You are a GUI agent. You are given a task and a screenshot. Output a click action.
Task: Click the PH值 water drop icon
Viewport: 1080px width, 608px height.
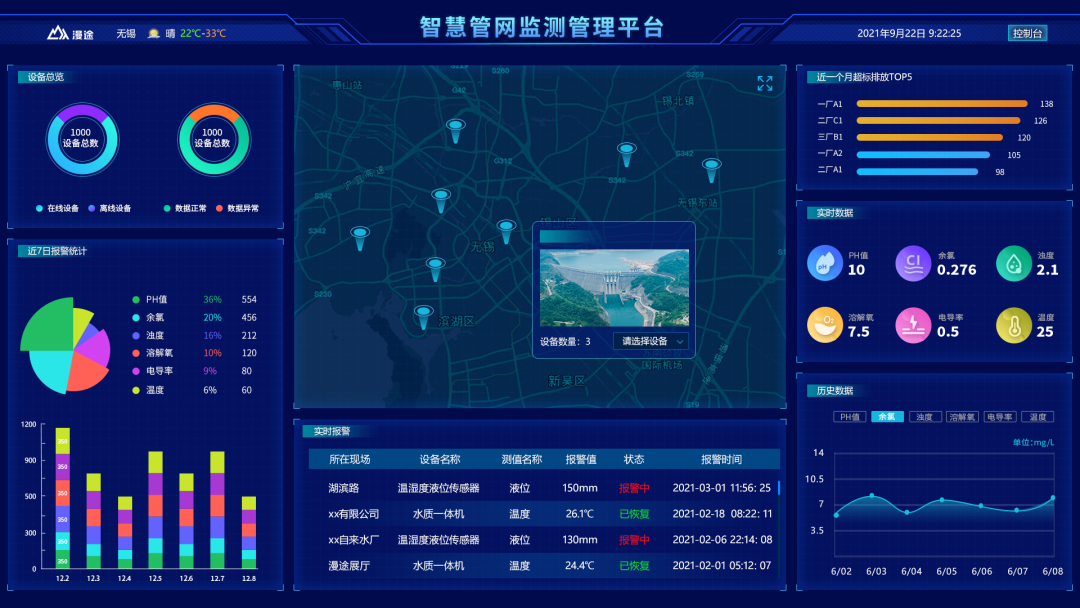click(825, 261)
